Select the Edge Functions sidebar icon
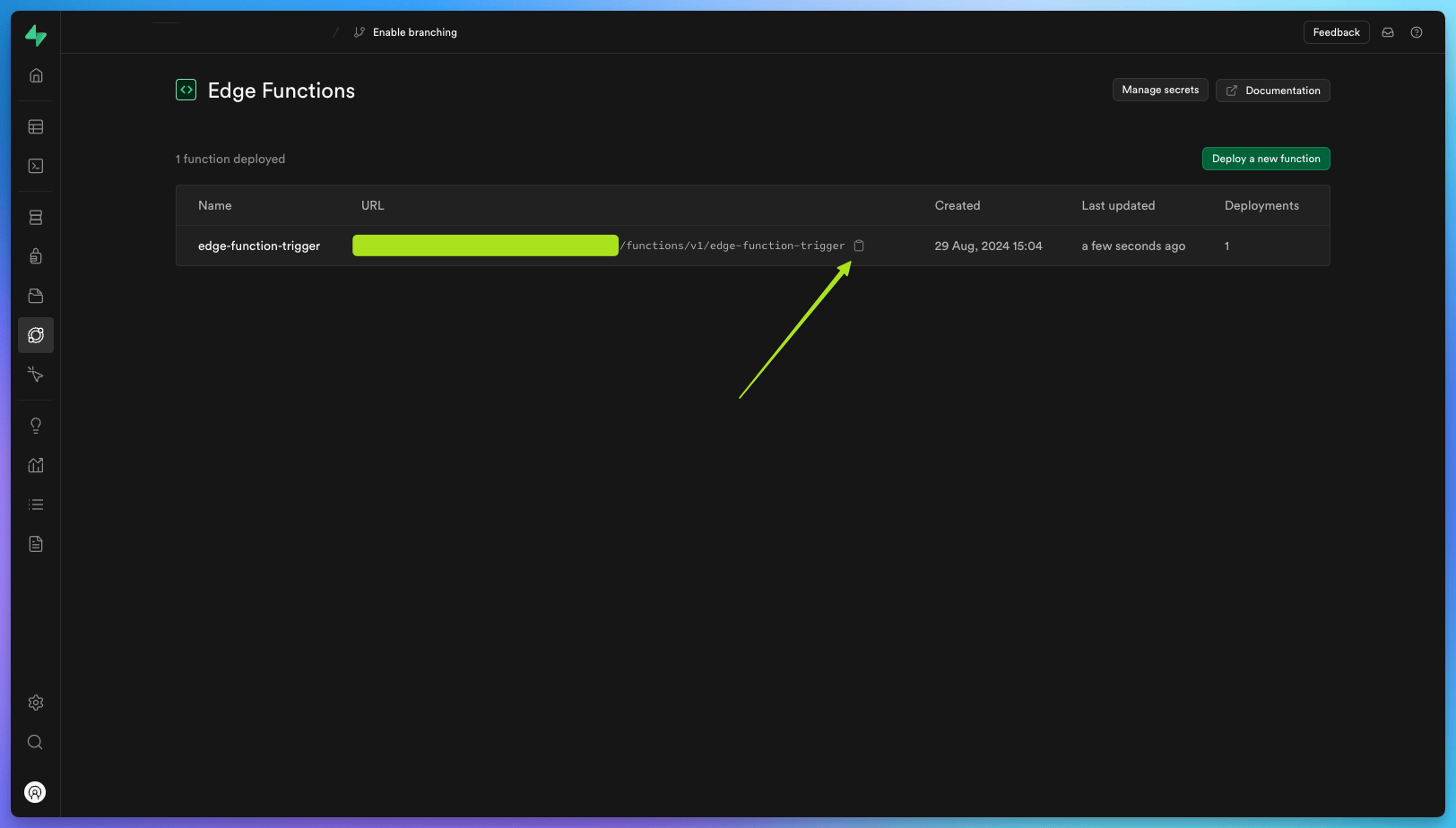 [36, 335]
